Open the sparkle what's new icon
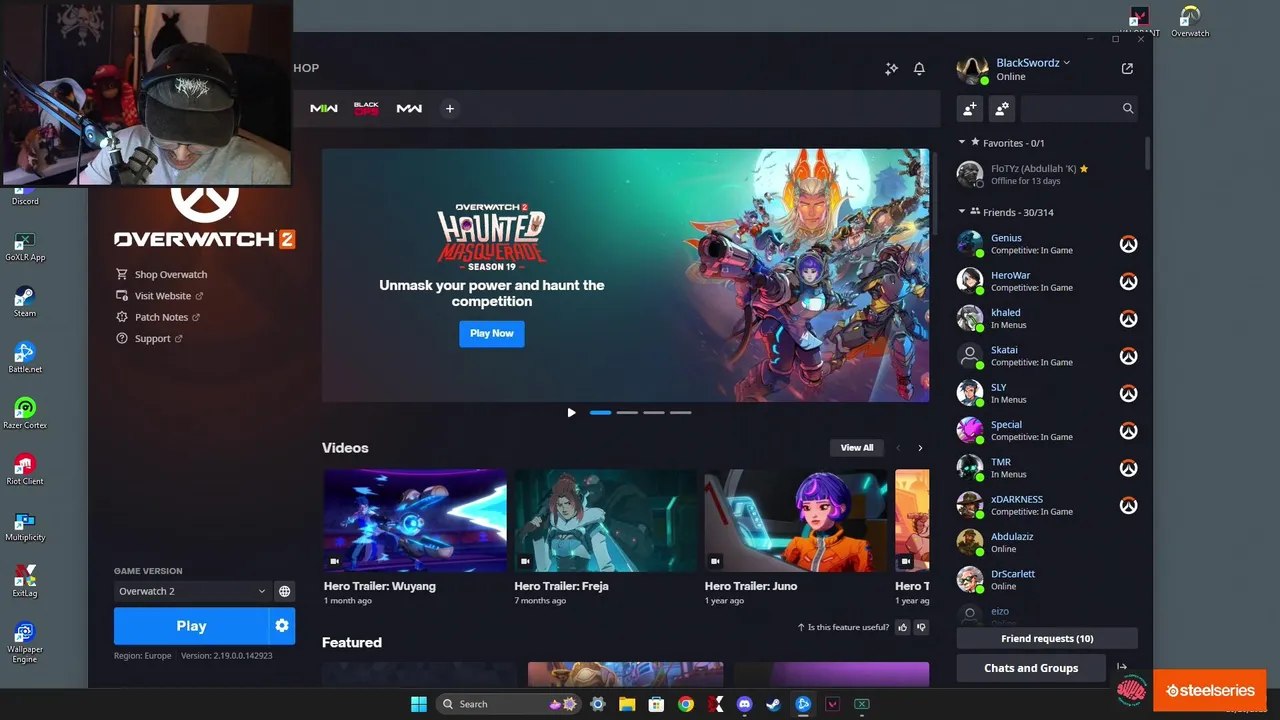1280x720 pixels. click(x=891, y=69)
